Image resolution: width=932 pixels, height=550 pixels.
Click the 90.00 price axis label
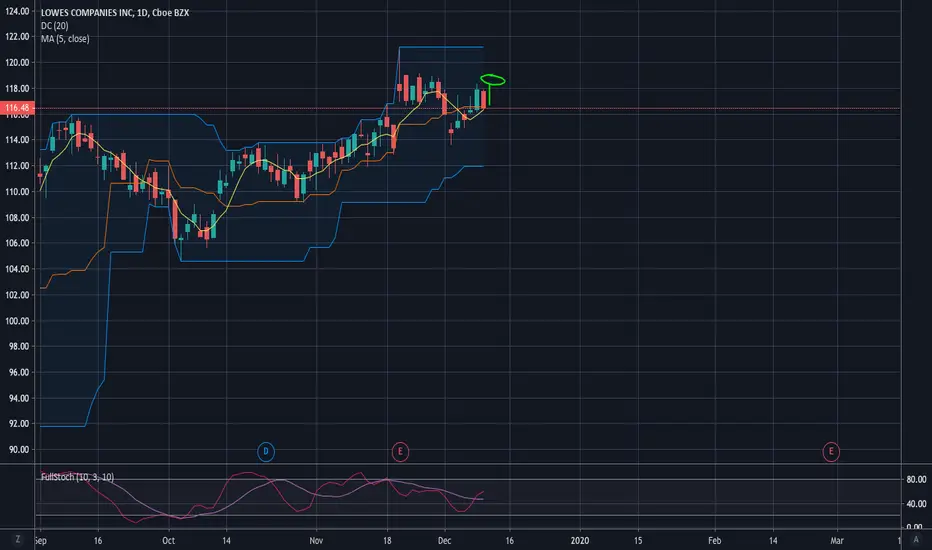coord(18,450)
